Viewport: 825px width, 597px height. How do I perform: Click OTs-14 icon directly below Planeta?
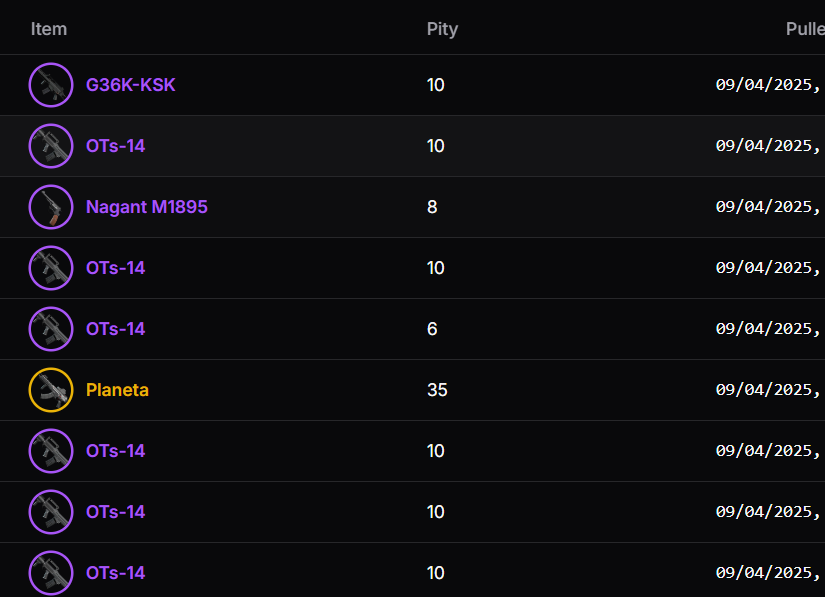(51, 451)
